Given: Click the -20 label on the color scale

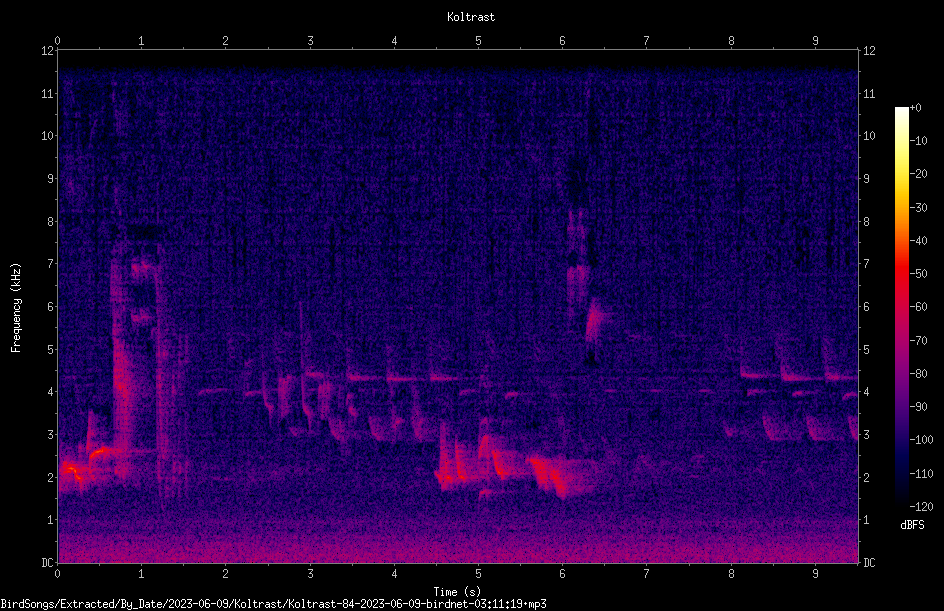Looking at the screenshot, I should pyautogui.click(x=918, y=174).
